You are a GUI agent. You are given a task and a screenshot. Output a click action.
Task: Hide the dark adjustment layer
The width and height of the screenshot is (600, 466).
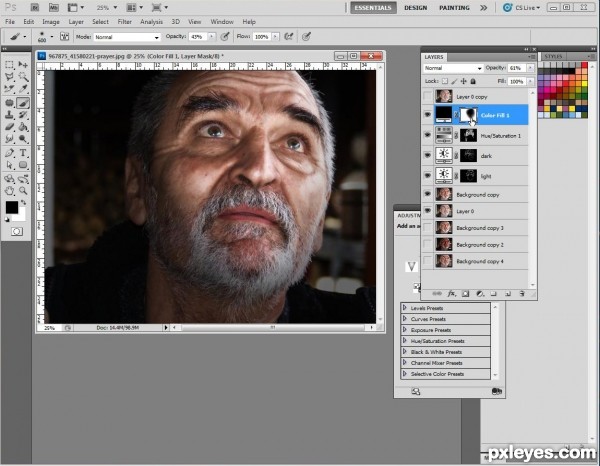427,155
